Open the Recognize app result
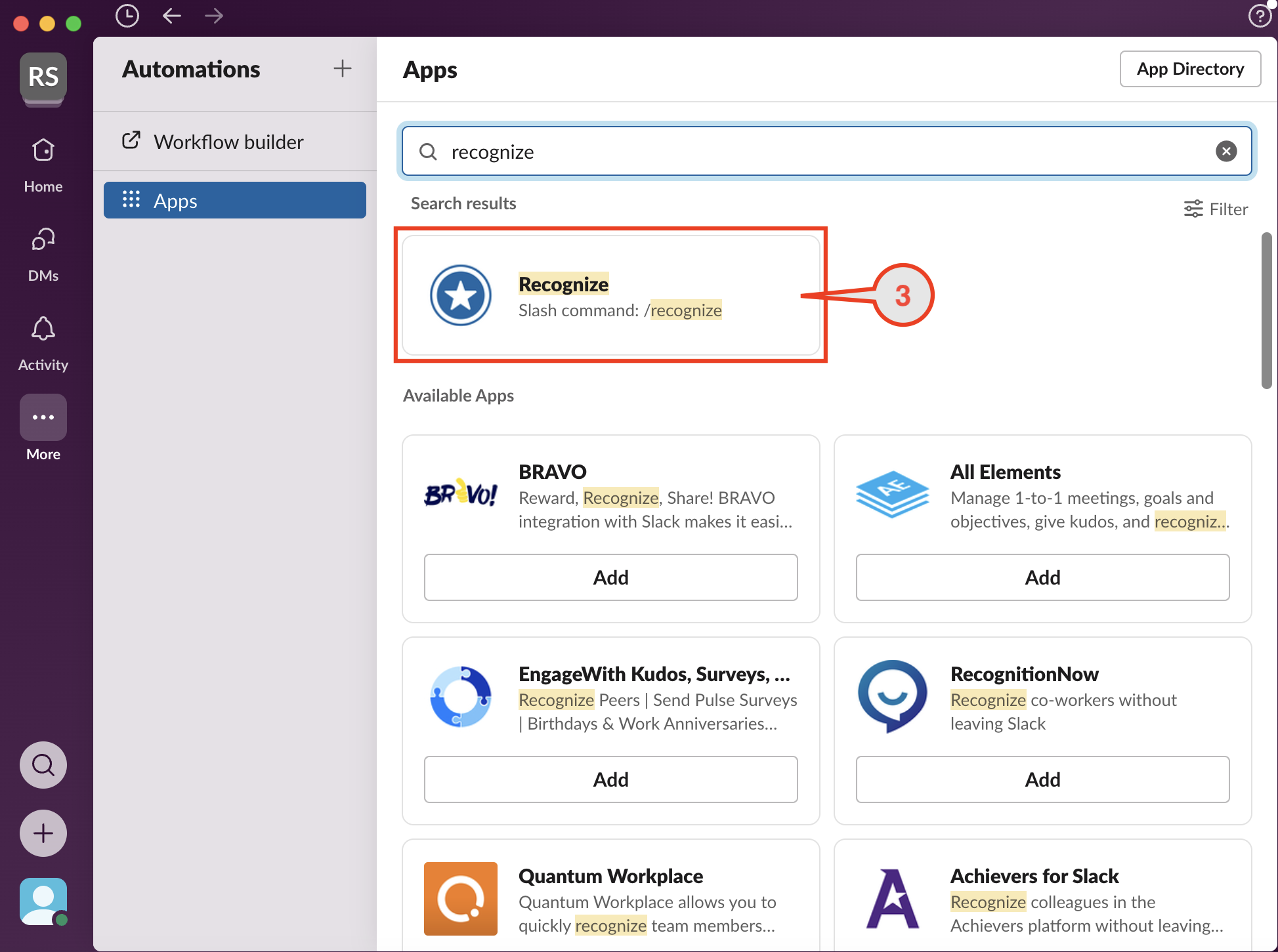Screen dimensions: 1278x952 coord(610,295)
